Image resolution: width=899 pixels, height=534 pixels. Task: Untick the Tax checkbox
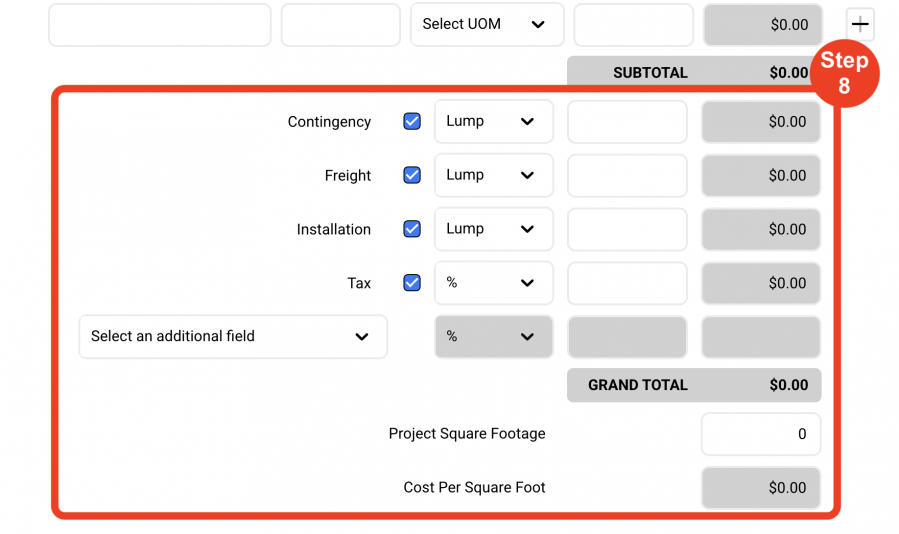(412, 283)
